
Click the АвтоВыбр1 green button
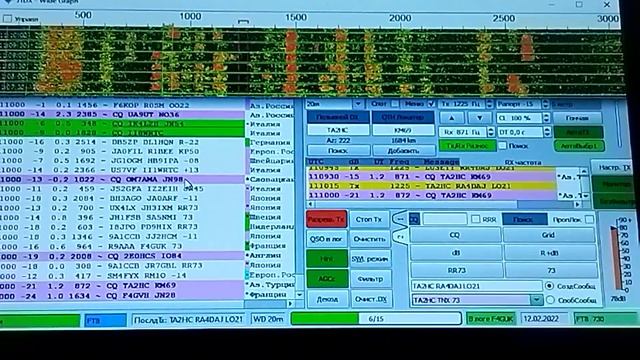pos(579,146)
